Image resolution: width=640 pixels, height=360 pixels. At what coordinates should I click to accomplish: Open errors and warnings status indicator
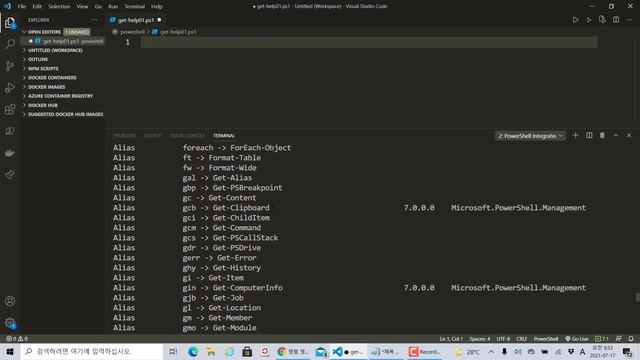click(17, 339)
